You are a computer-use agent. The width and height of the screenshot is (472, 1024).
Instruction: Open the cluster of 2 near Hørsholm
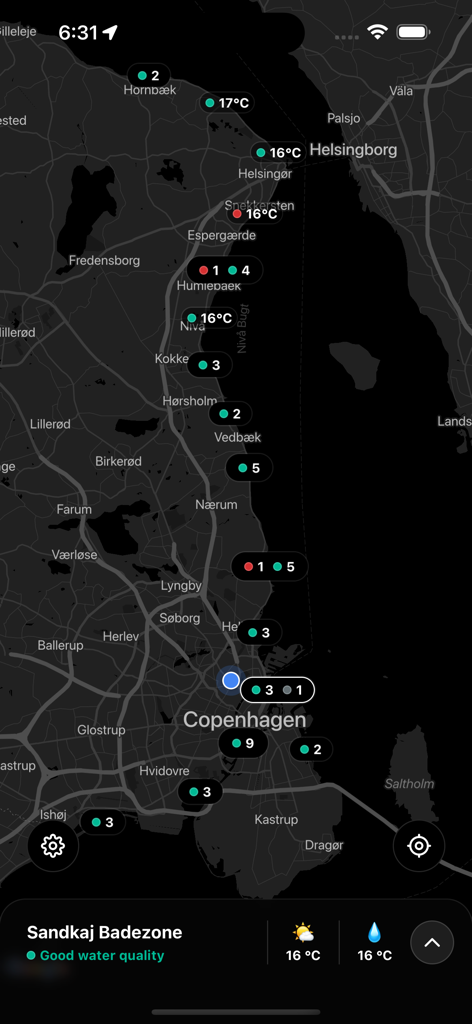230,413
